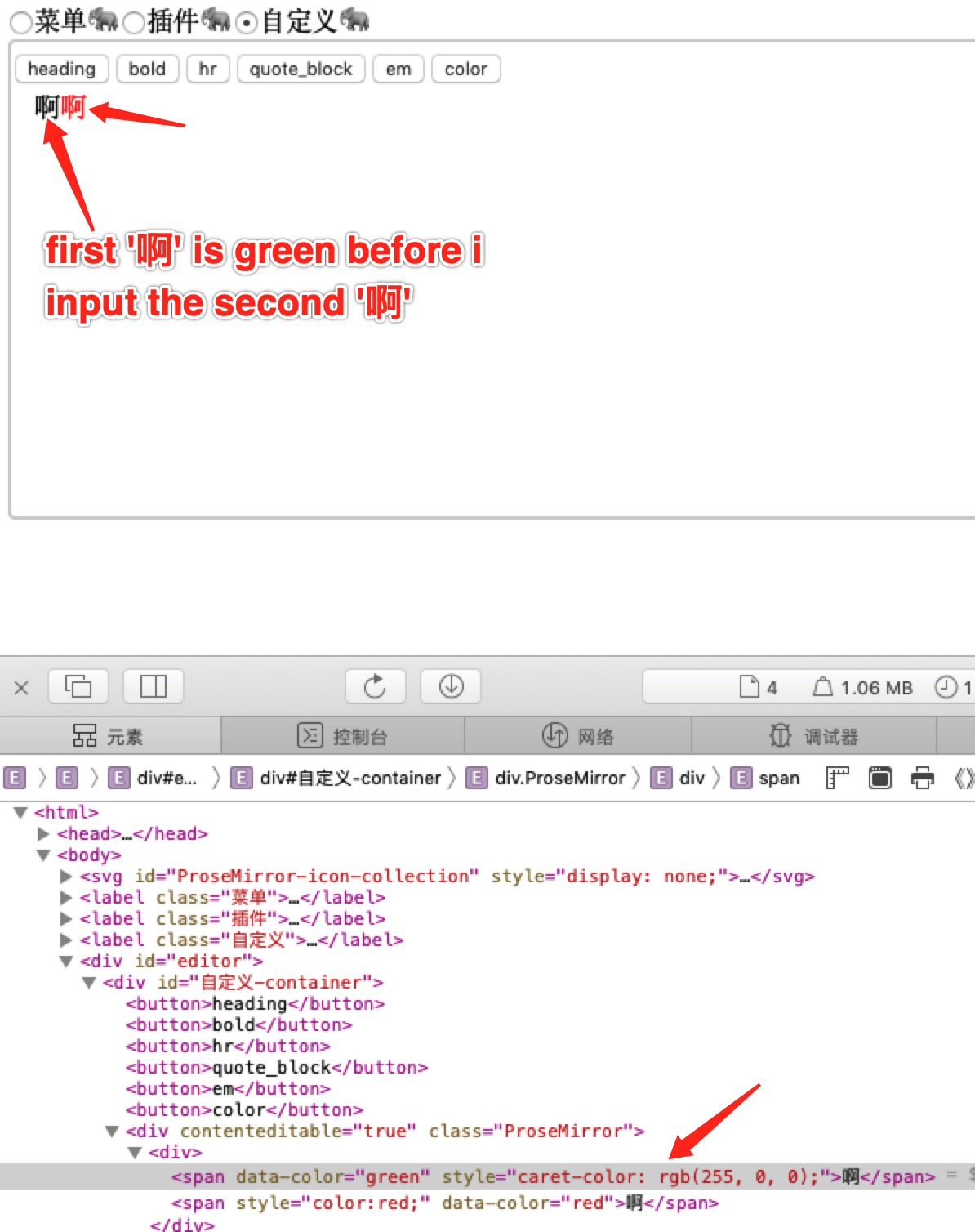Screen dimensions: 975x1232
Task: Collapse the div#editor tree node
Action: coord(65,961)
